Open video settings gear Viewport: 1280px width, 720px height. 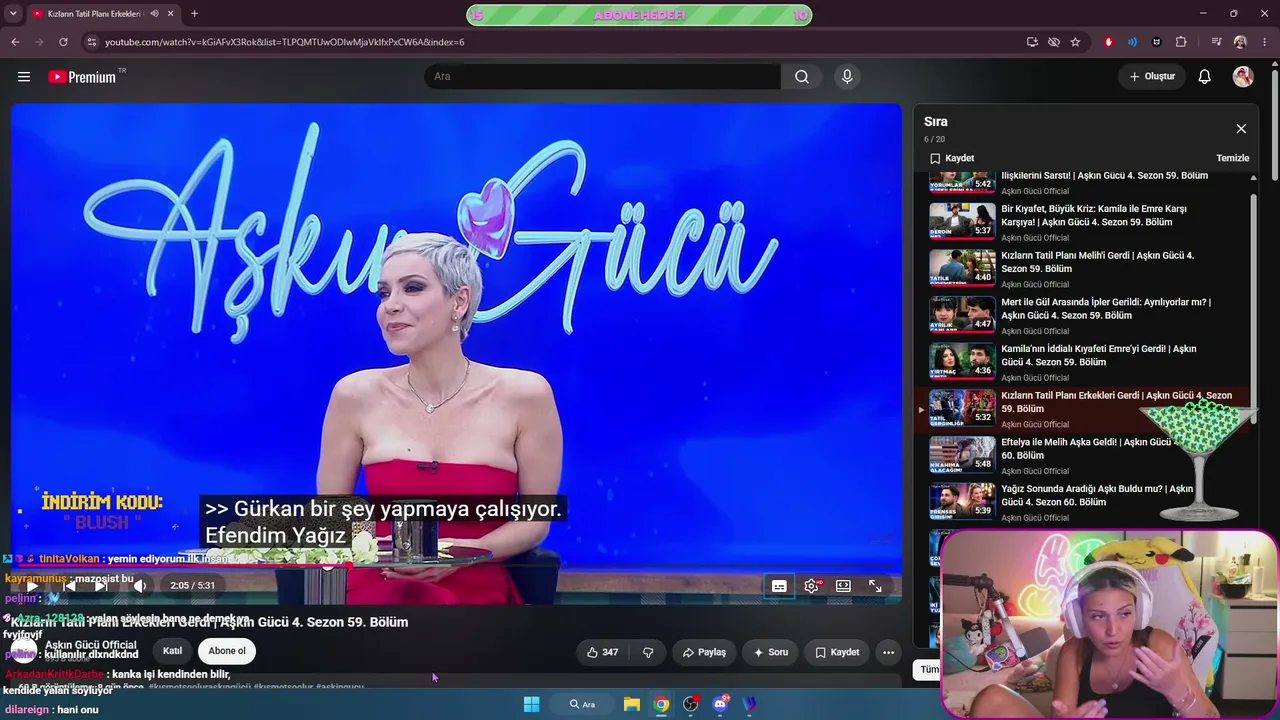[811, 586]
